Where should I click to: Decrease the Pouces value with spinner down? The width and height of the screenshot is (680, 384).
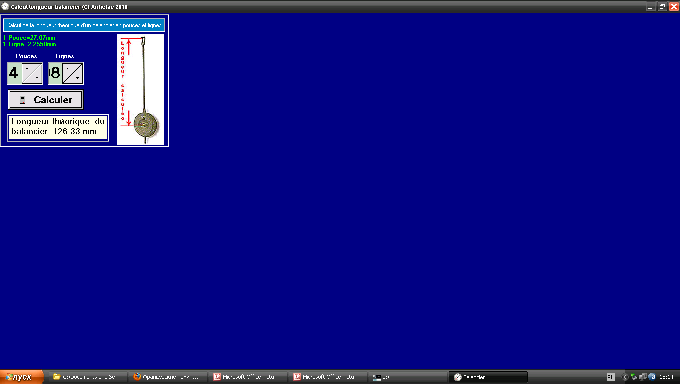(36, 78)
